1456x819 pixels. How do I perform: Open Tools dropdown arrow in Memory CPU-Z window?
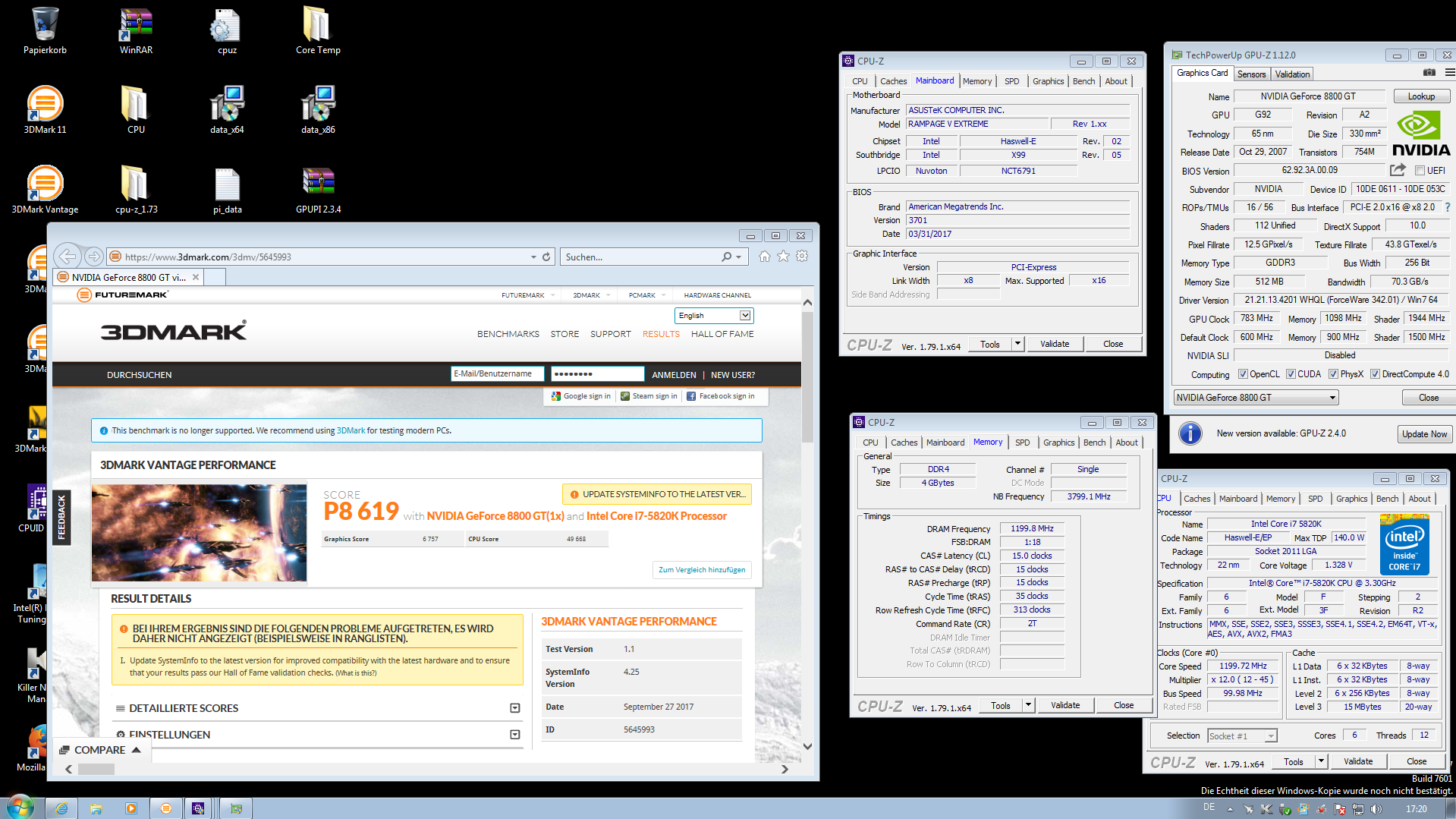point(1028,705)
